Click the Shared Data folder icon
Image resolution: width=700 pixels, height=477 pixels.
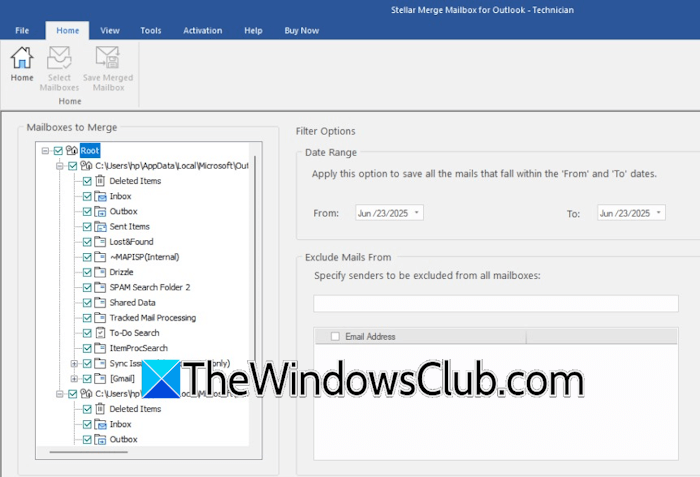coord(100,302)
